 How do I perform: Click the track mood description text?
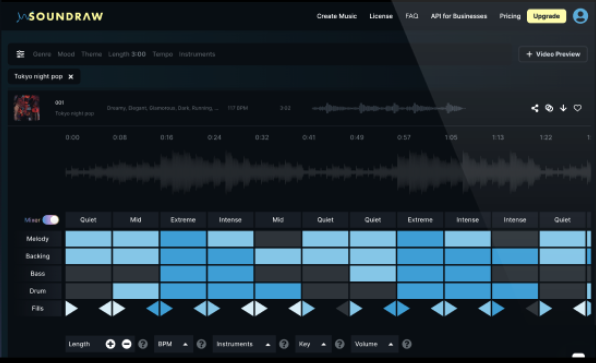coord(163,108)
